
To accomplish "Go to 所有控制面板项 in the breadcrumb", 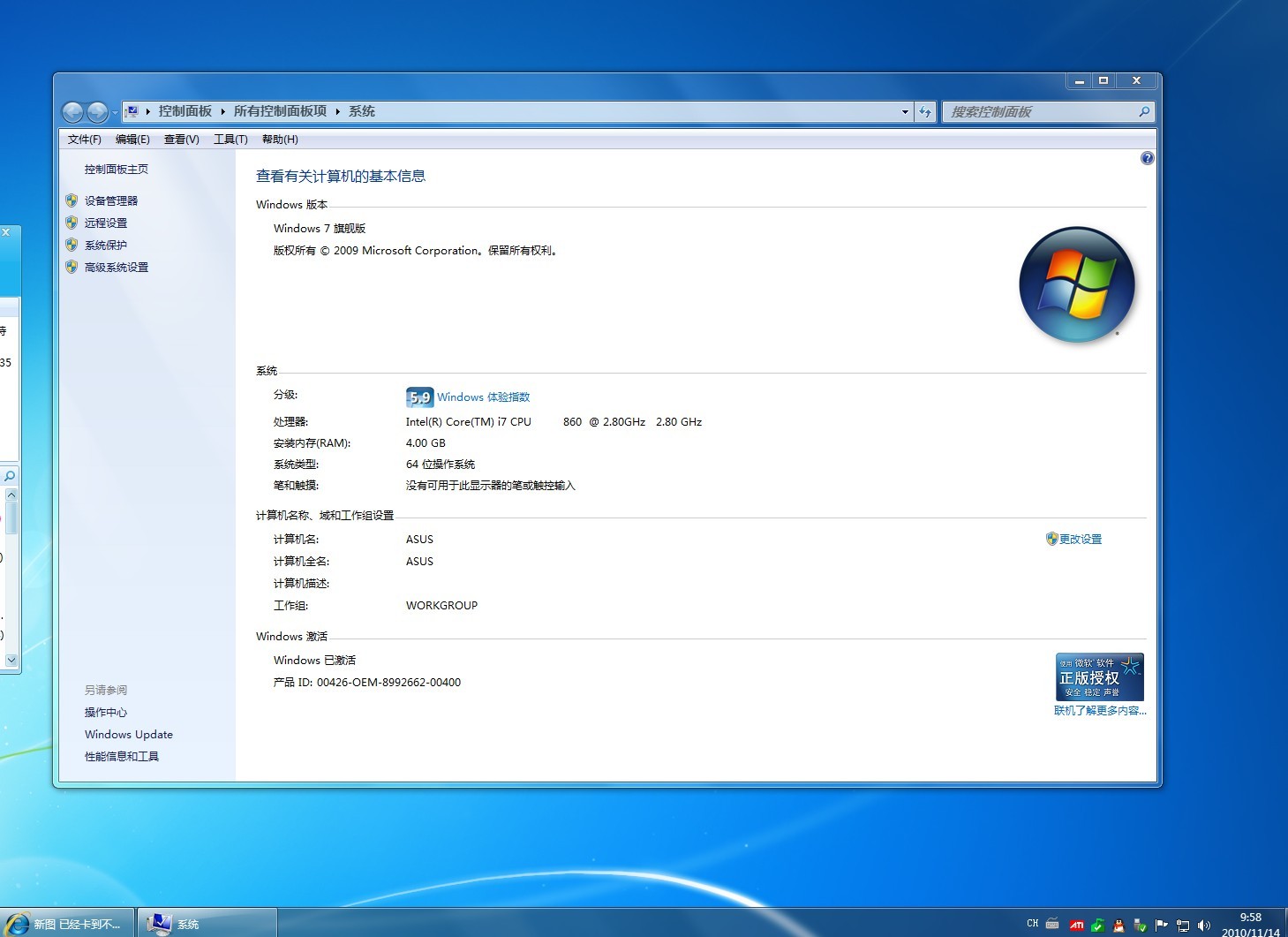I will (x=280, y=111).
